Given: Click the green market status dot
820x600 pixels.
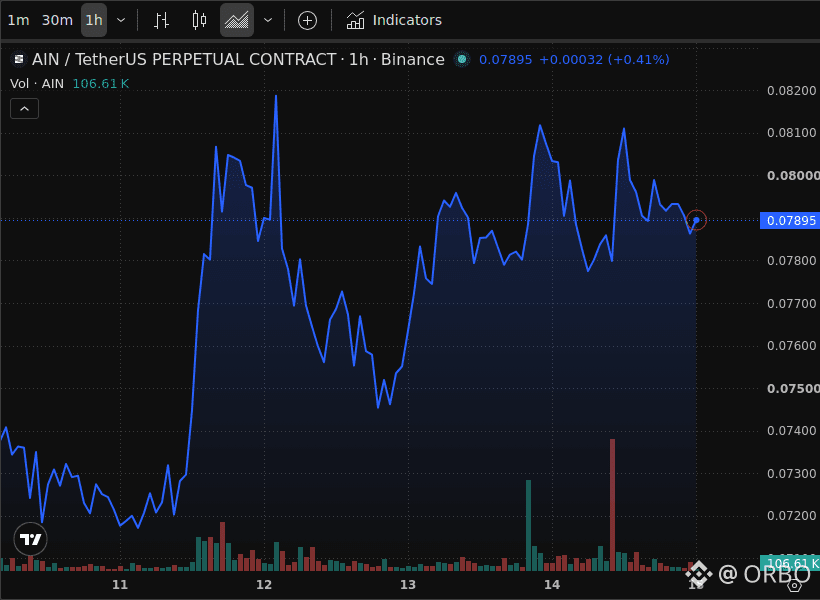Looking at the screenshot, I should coord(462,60).
